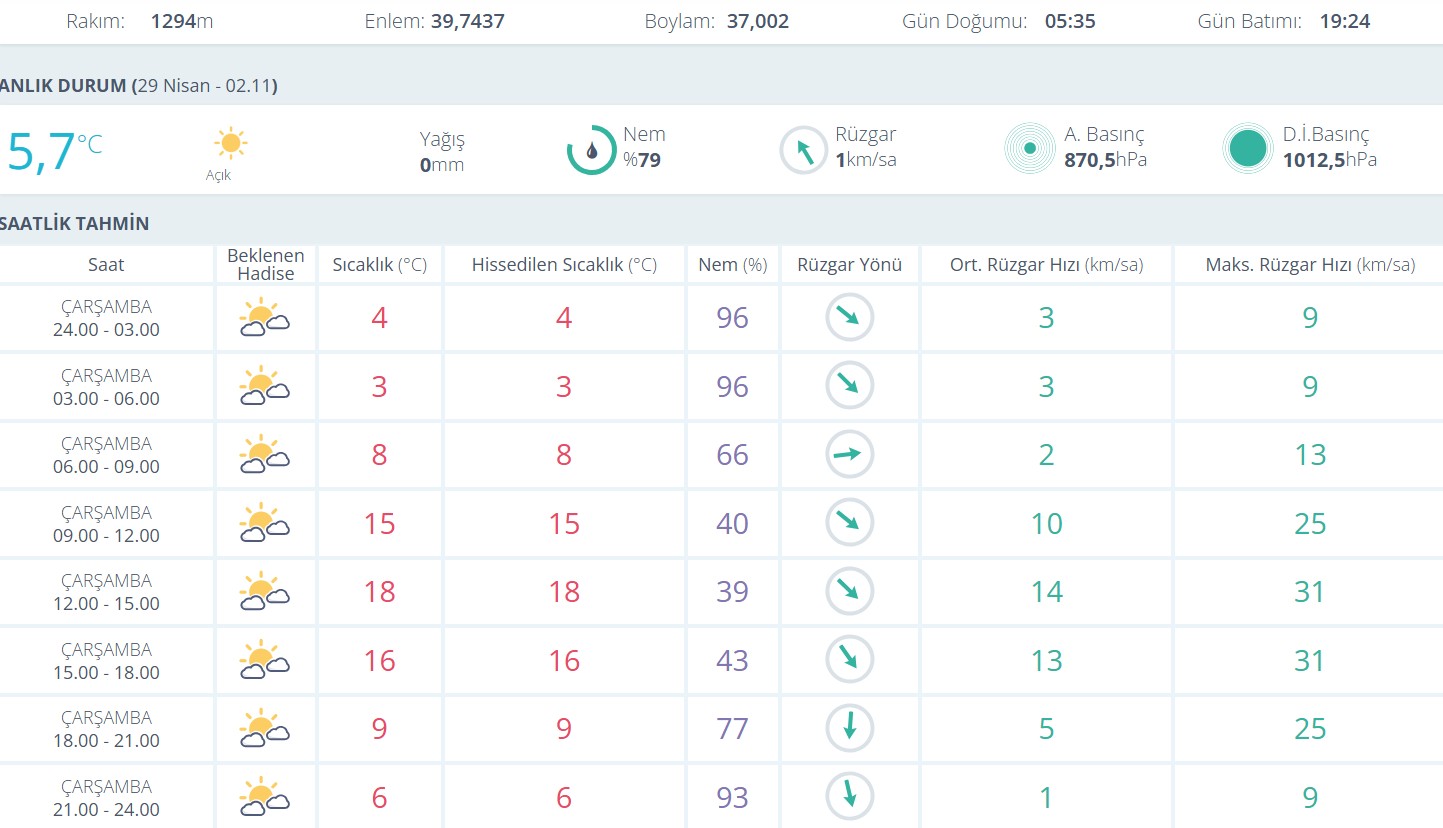
Task: Click partly cloudy icon for 12.00 - 15.00
Action: click(x=264, y=592)
